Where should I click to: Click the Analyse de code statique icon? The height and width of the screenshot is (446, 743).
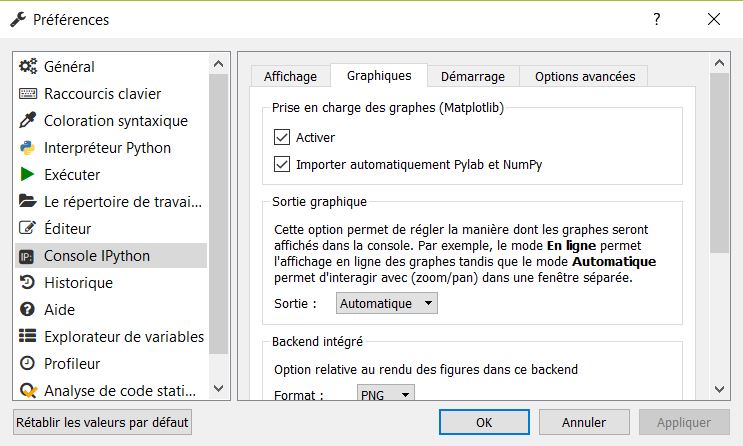point(28,391)
